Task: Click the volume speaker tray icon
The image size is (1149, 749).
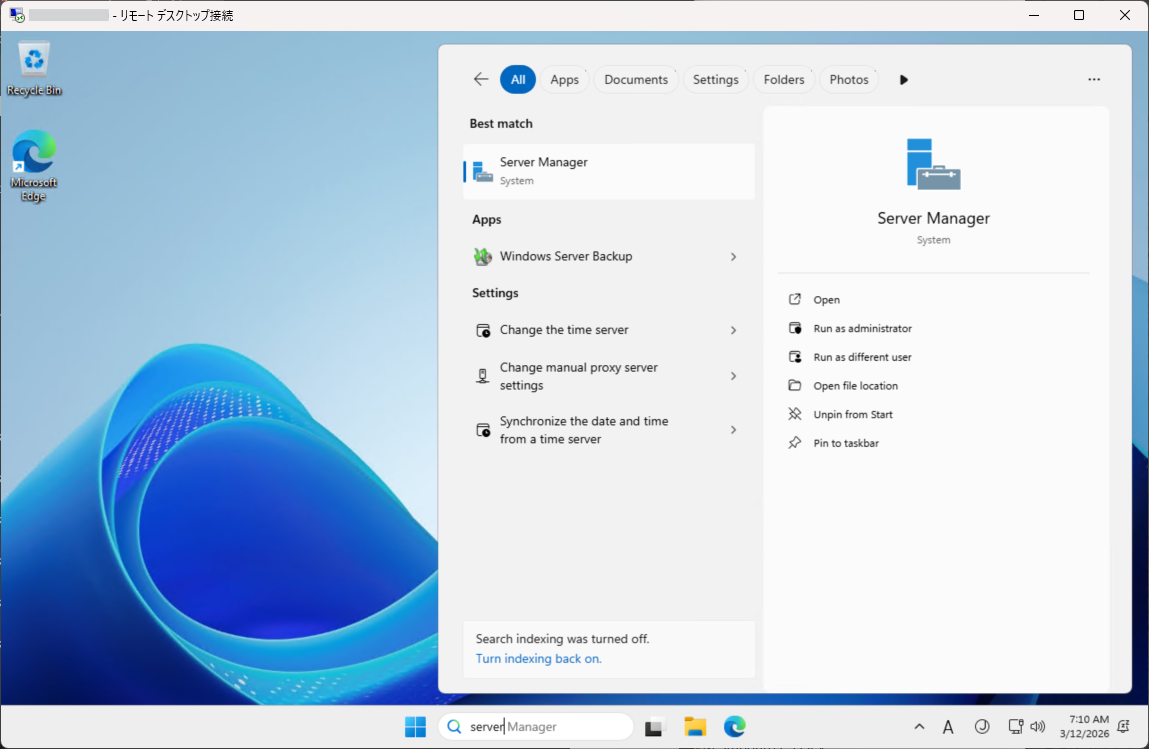Action: 1037,727
